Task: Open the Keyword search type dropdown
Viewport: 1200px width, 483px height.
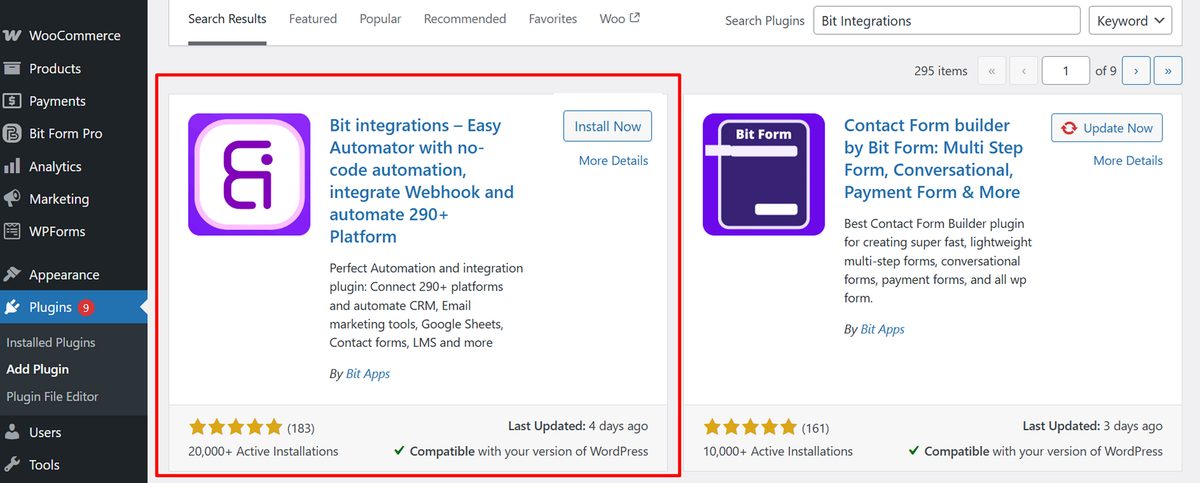Action: coord(1130,20)
